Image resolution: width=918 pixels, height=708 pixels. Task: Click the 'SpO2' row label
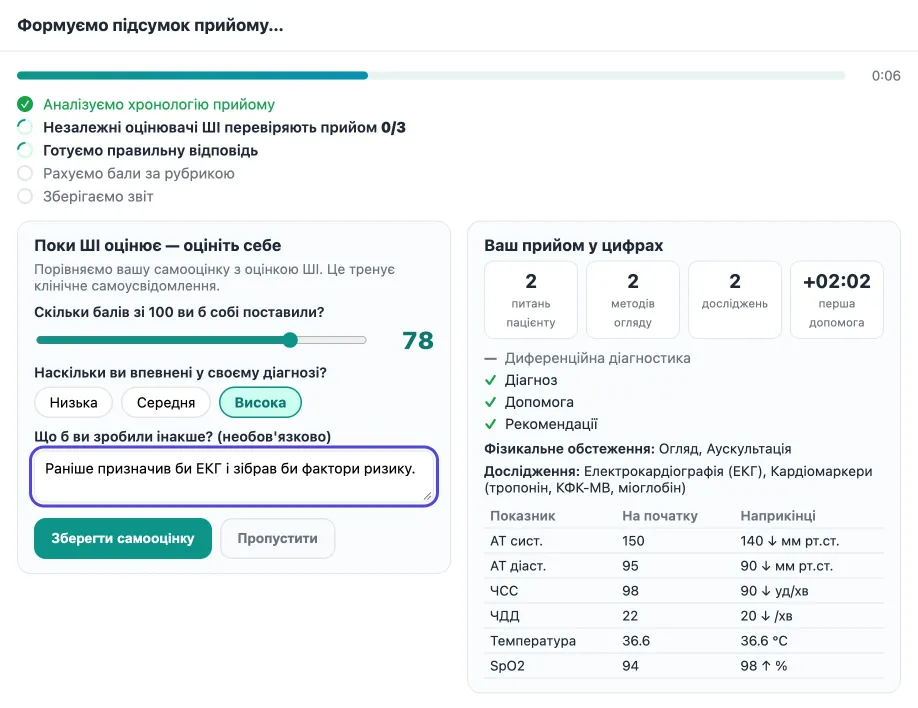pos(507,666)
